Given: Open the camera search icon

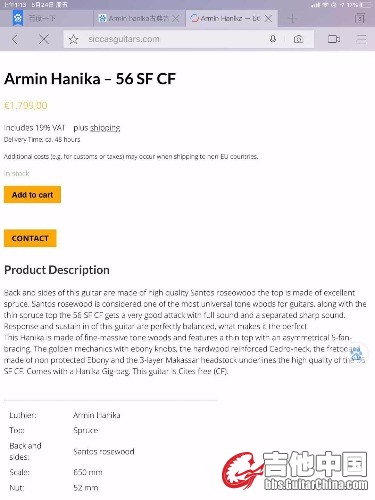Looking at the screenshot, I should coord(298,39).
